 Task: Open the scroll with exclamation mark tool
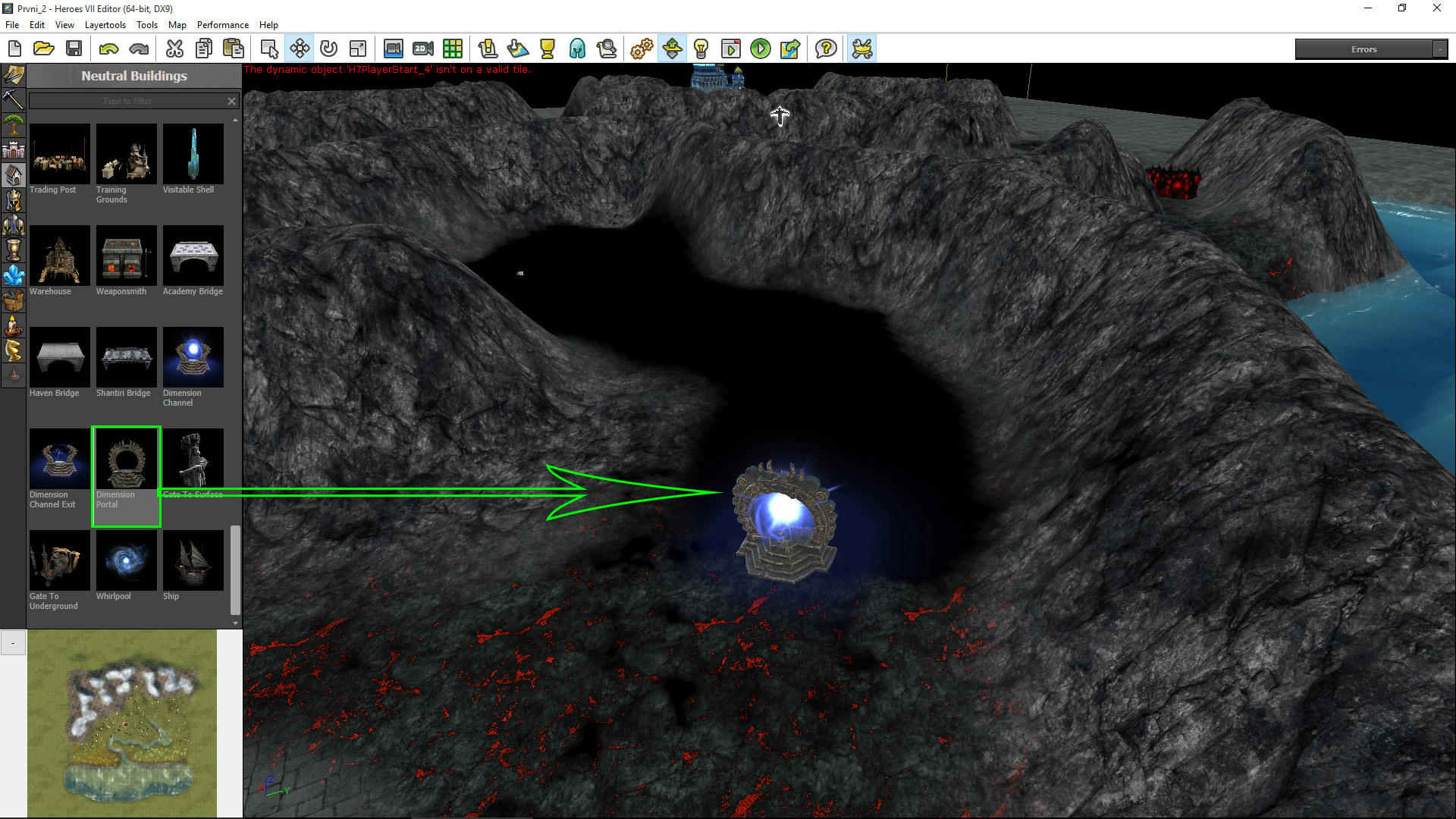click(x=488, y=49)
